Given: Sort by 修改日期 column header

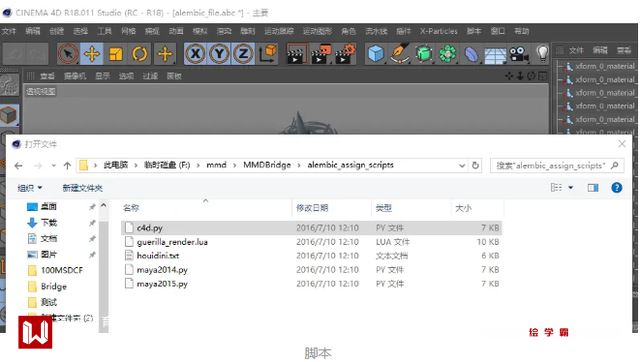Looking at the screenshot, I should tap(312, 208).
